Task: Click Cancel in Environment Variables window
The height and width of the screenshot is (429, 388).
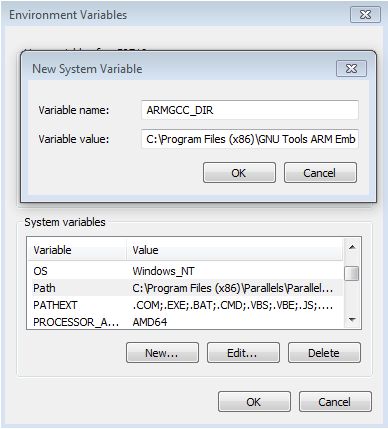Action: 335,402
